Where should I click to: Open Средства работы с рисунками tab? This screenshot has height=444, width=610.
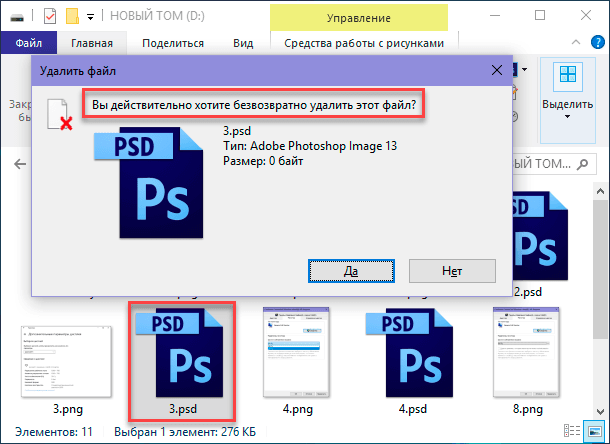(364, 43)
